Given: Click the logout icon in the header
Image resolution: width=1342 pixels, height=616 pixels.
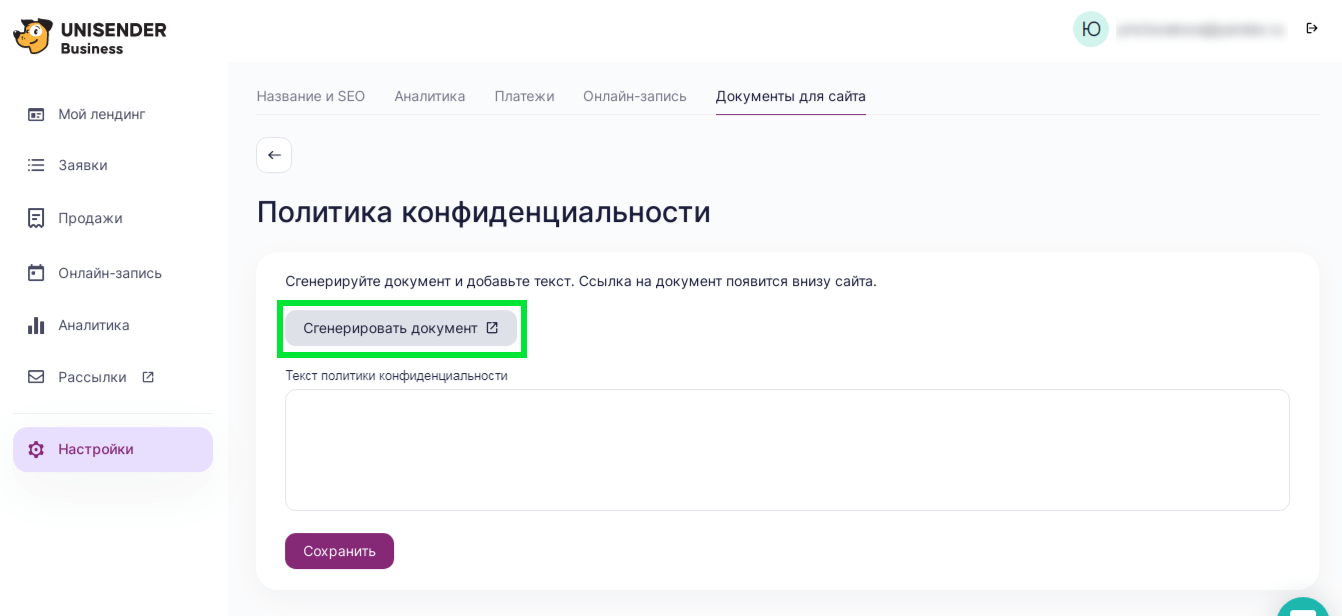Looking at the screenshot, I should (x=1312, y=28).
